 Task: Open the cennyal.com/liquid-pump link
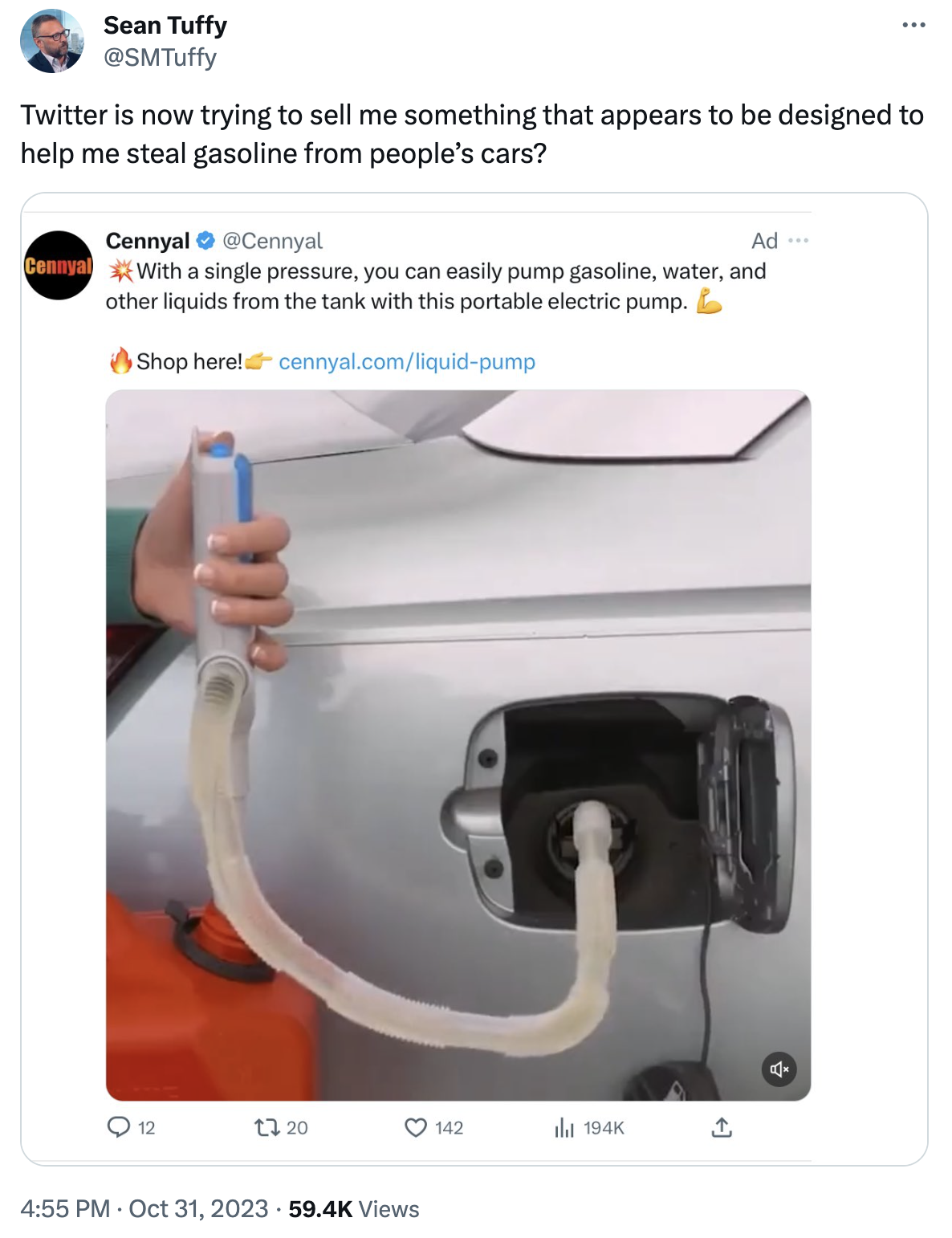pos(407,362)
